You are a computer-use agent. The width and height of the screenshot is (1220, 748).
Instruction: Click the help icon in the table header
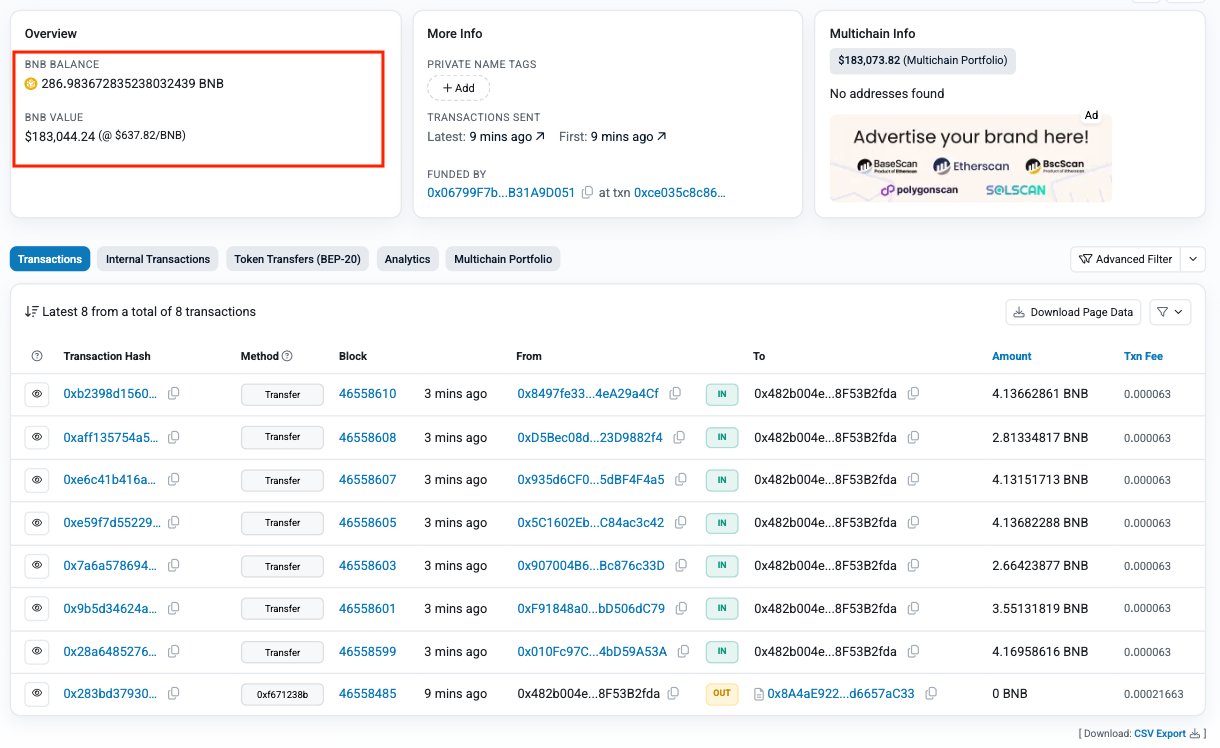tap(37, 356)
